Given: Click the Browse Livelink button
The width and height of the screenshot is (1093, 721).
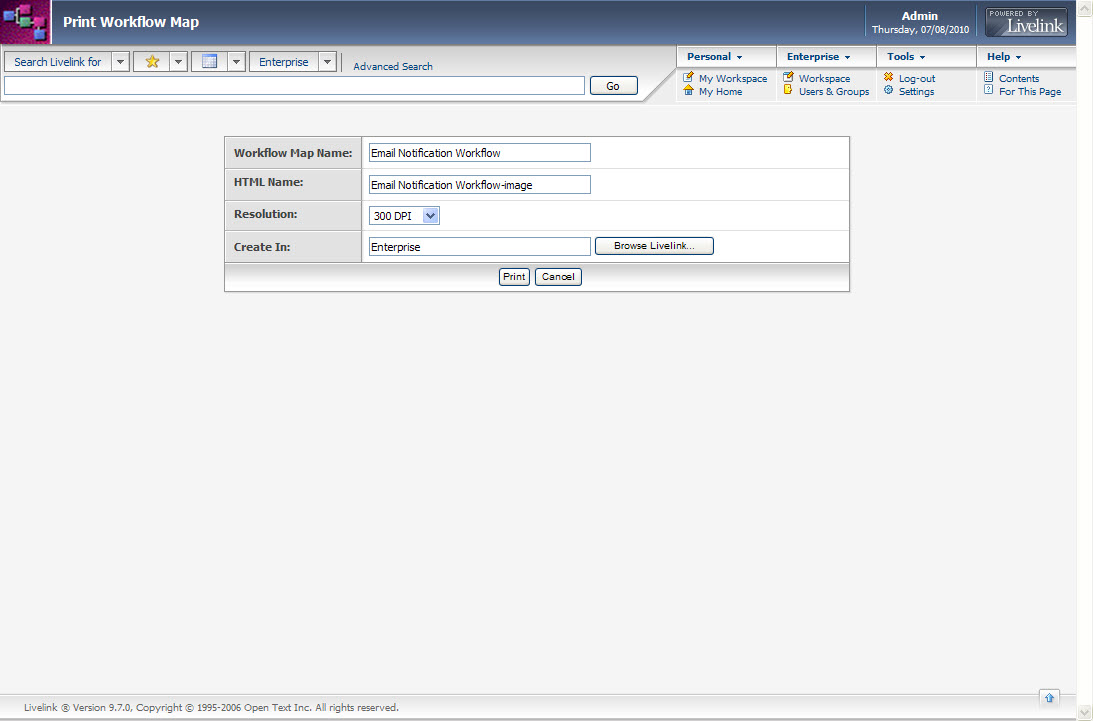Looking at the screenshot, I should tap(654, 246).
